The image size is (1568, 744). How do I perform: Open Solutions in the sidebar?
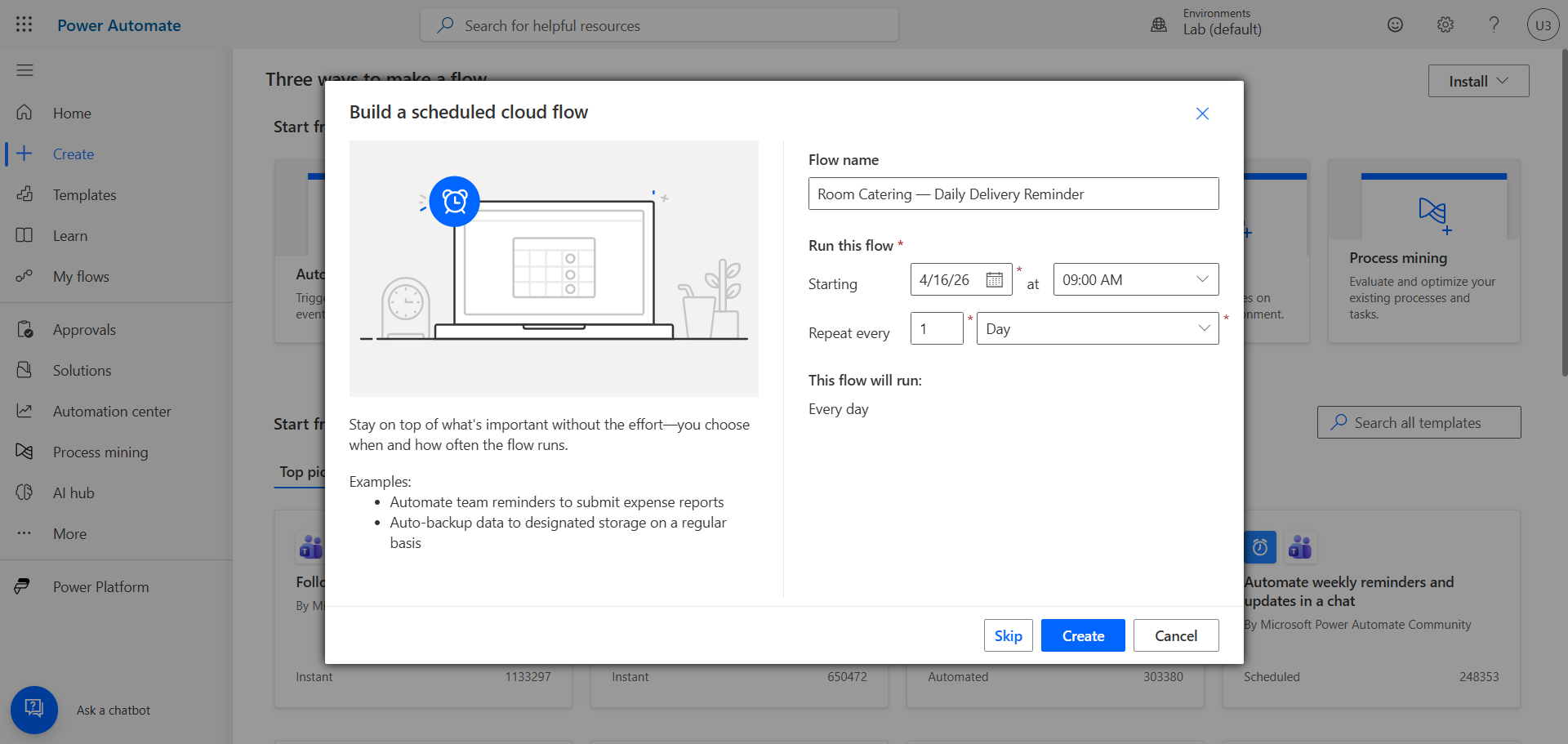point(82,371)
